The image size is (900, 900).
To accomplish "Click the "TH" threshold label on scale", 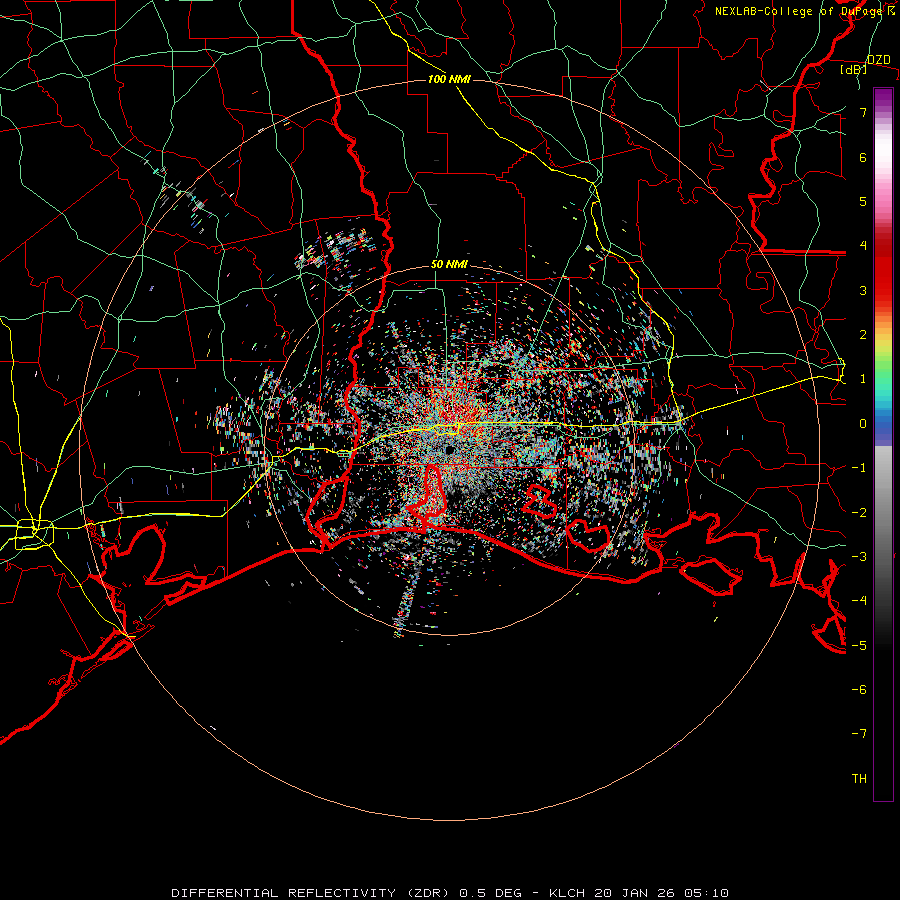I will 859,778.
